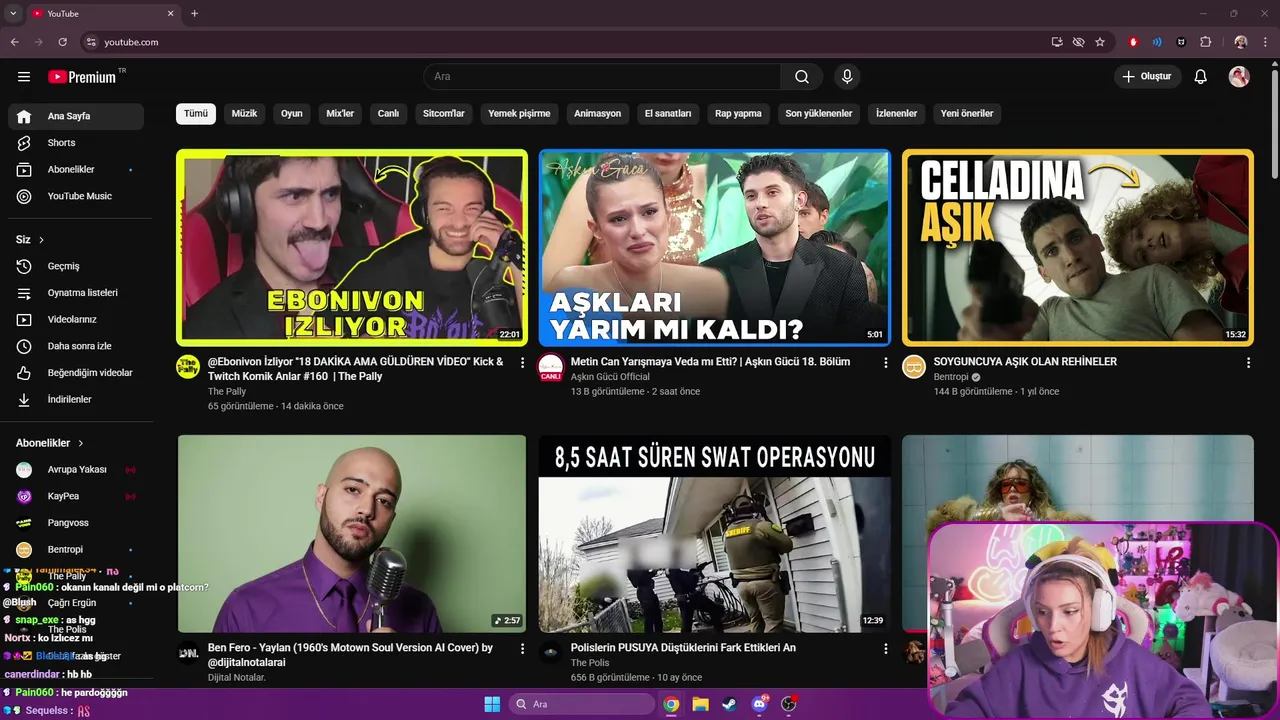Open KayPea subscription channel
1280x720 pixels.
coord(76,496)
